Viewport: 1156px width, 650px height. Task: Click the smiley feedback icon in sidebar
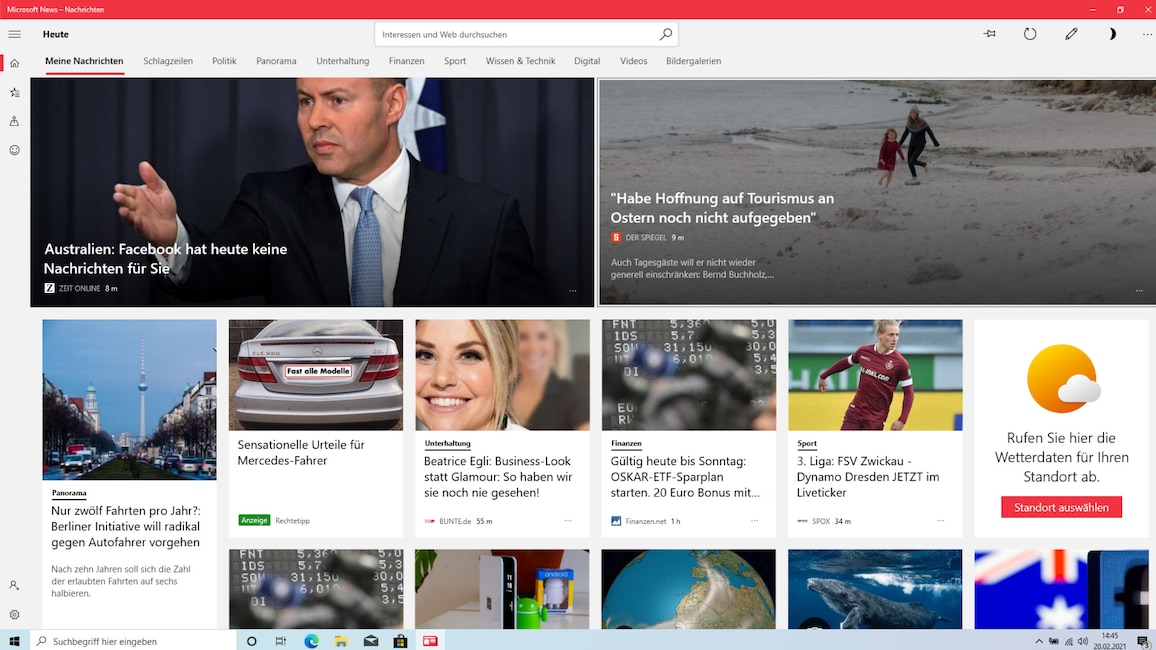[x=14, y=150]
